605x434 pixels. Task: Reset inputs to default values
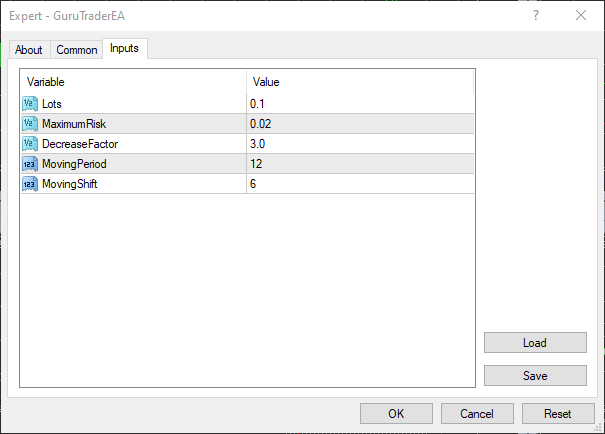[558, 414]
